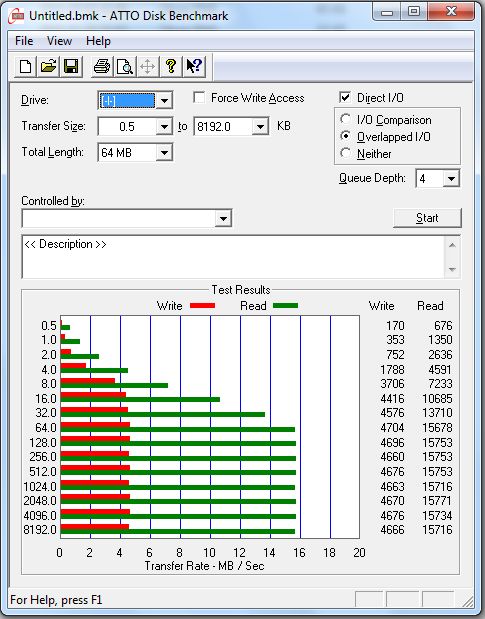Image resolution: width=485 pixels, height=619 pixels.
Task: Expand the Queue Depth dropdown
Action: [451, 179]
